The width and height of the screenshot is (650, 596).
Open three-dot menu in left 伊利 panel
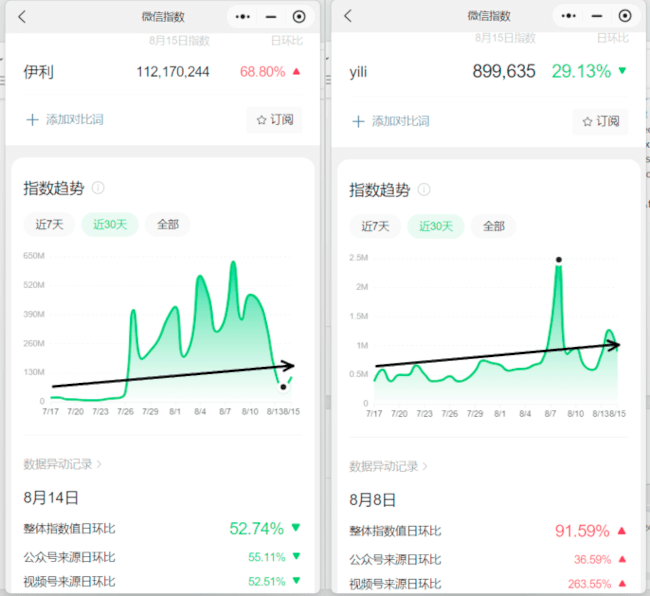[243, 17]
